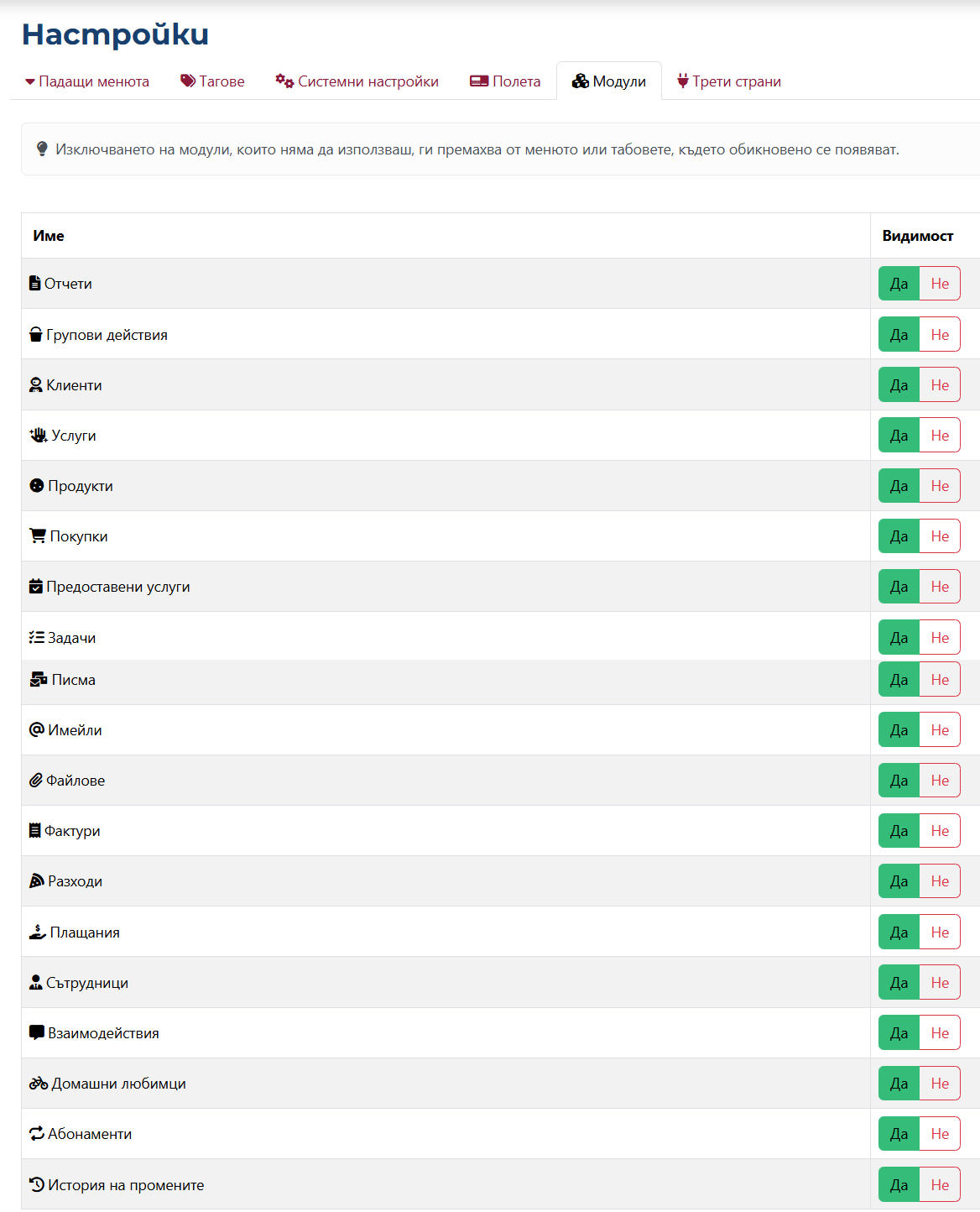Click the checklist icon next to Задачи
The height and width of the screenshot is (1212, 980).
click(37, 638)
